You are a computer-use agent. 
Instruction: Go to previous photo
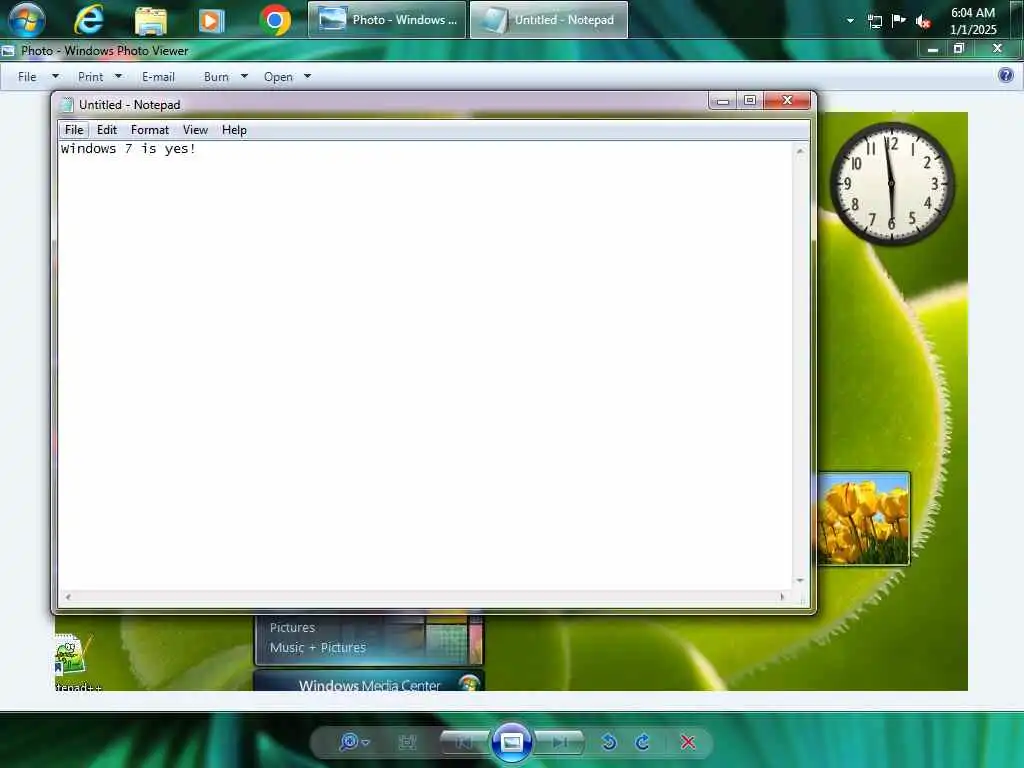[464, 742]
